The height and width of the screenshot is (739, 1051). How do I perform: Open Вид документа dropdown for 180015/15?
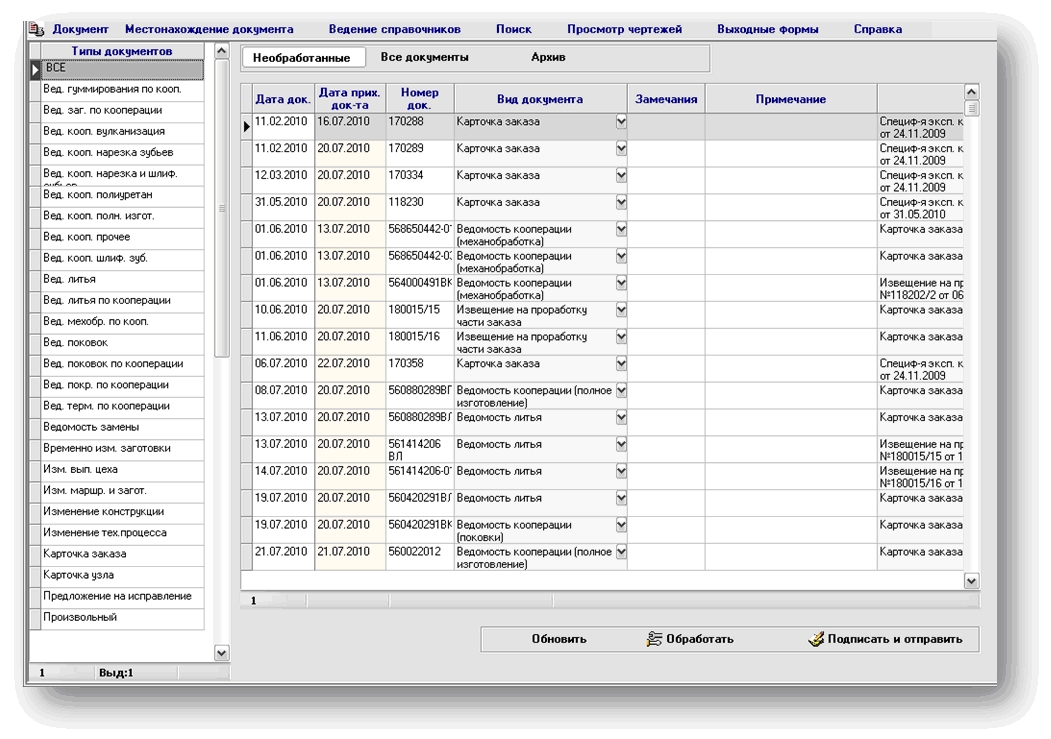pyautogui.click(x=621, y=310)
